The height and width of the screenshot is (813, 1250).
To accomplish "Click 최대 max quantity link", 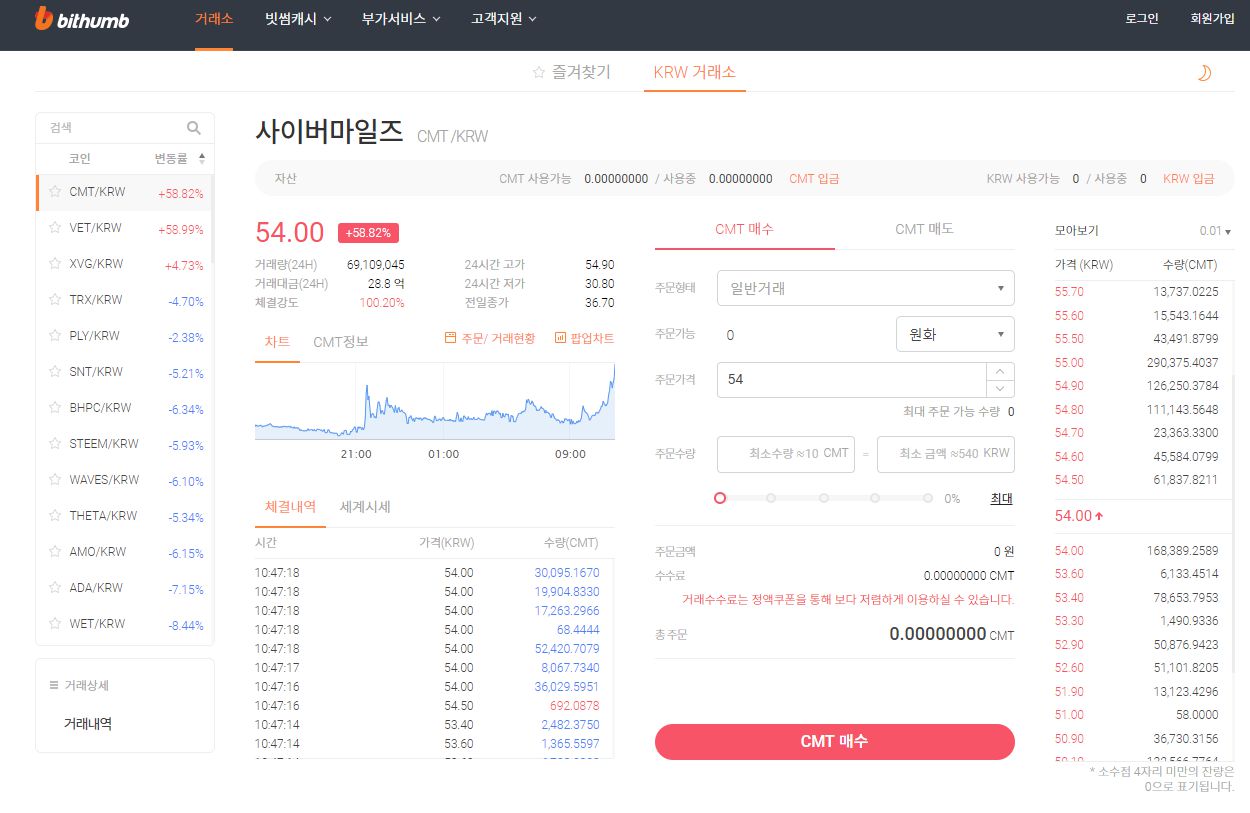I will click(1001, 498).
